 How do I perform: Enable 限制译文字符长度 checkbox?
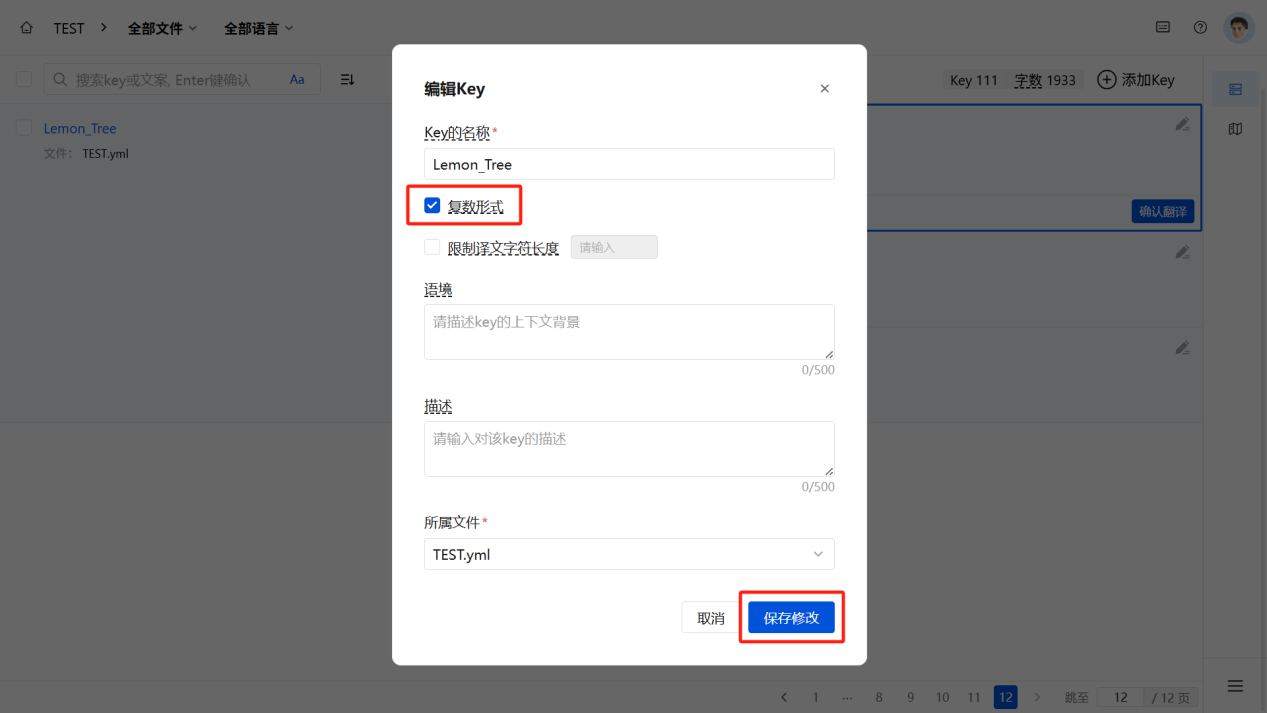click(432, 247)
